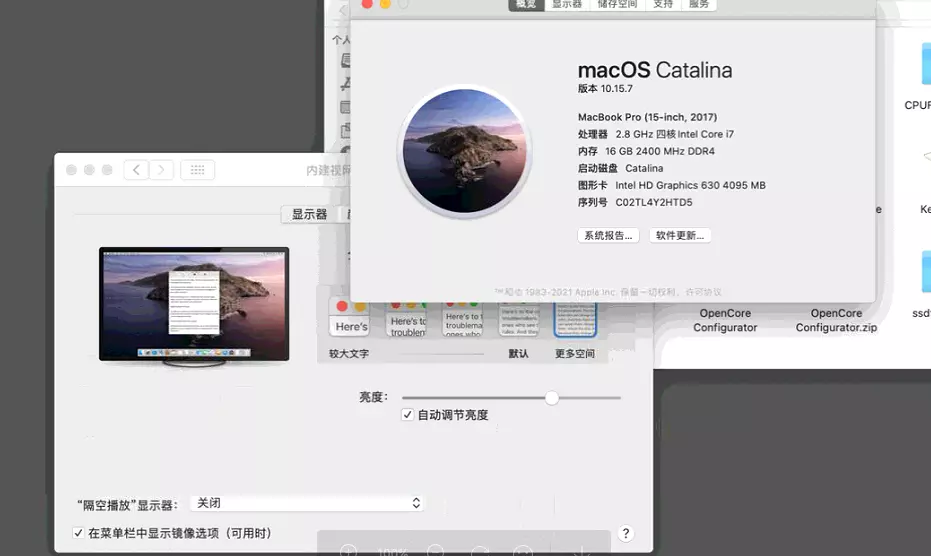Click the macOS Catalina island logo
Viewport: 931px width, 556px height.
pyautogui.click(x=465, y=151)
